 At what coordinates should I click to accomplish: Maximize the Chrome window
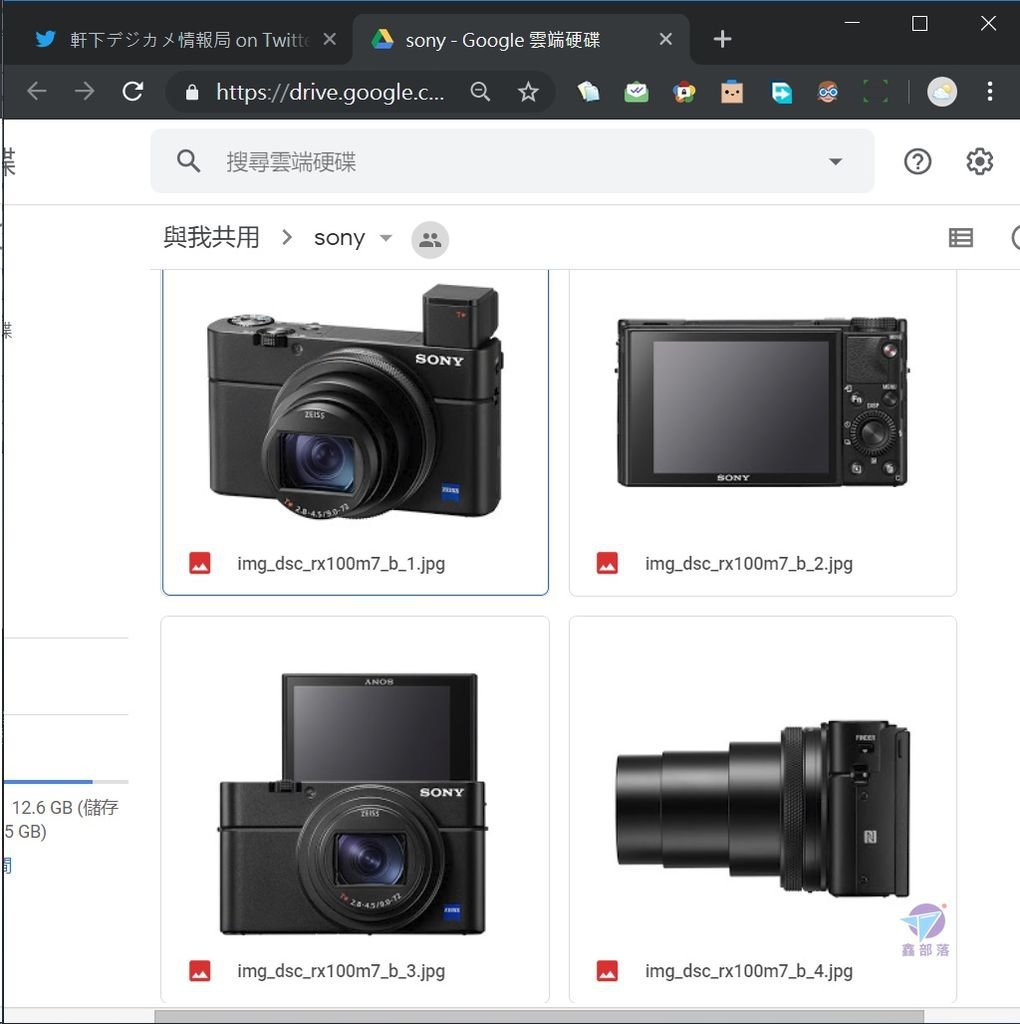pos(919,24)
